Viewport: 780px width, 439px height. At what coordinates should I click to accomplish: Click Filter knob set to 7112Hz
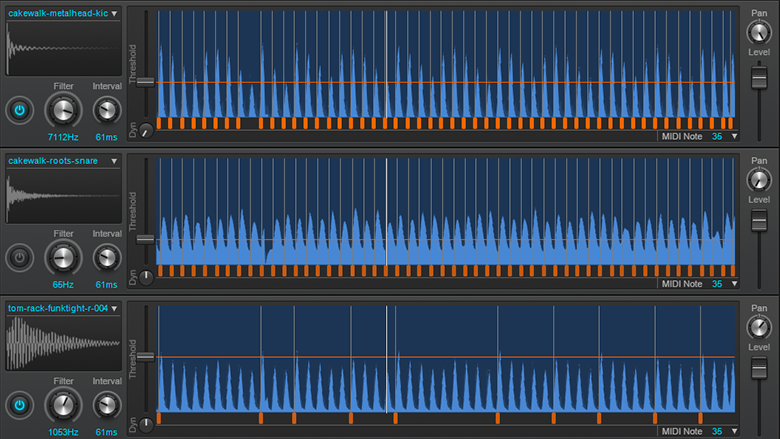tap(63, 110)
